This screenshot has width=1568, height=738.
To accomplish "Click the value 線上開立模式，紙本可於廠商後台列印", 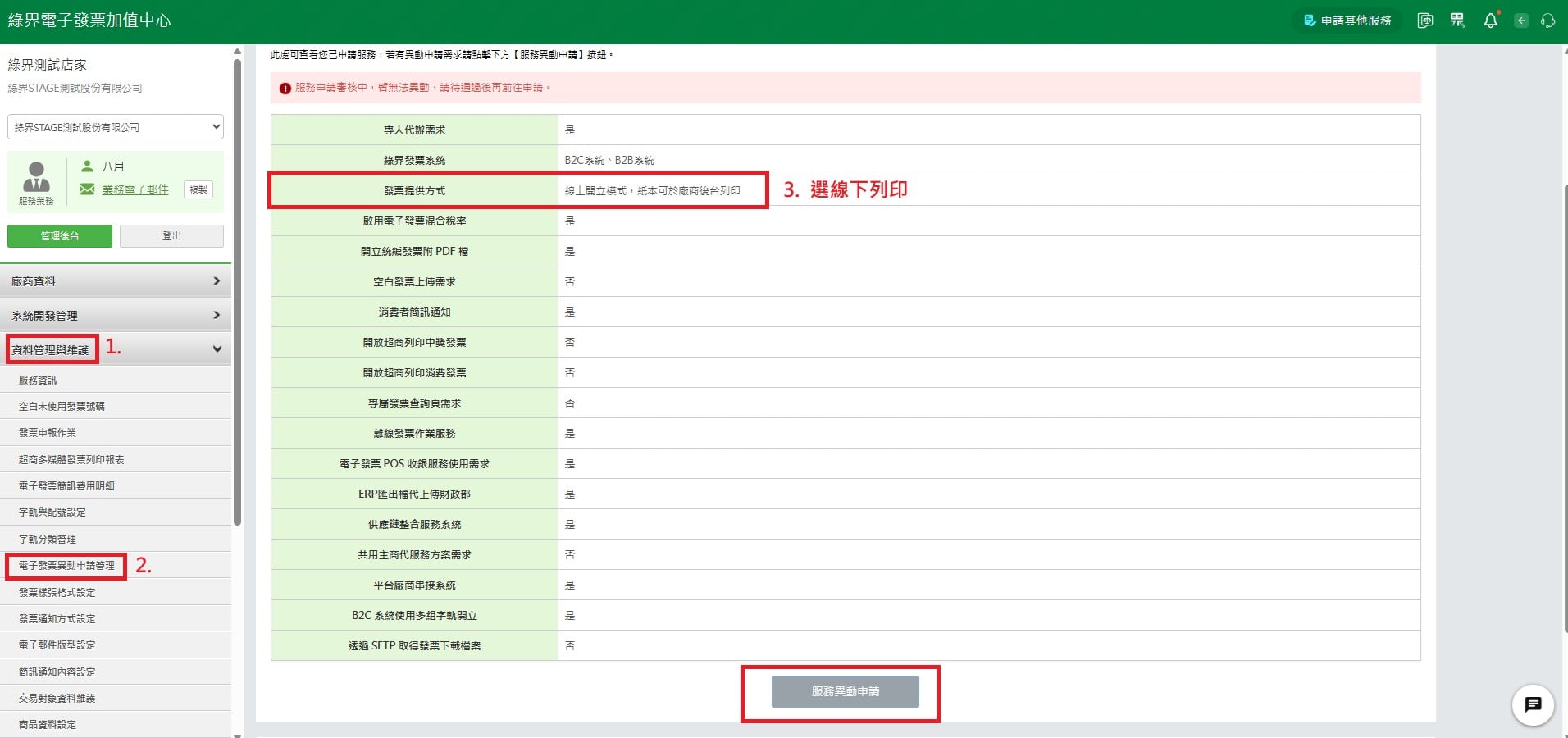I will click(x=652, y=190).
